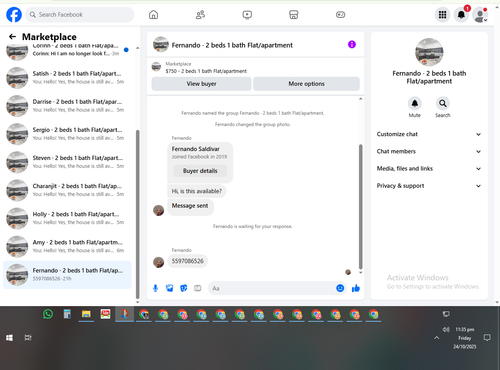This screenshot has width=500, height=370.
Task: Click the listing photo in the right panel
Action: click(429, 52)
